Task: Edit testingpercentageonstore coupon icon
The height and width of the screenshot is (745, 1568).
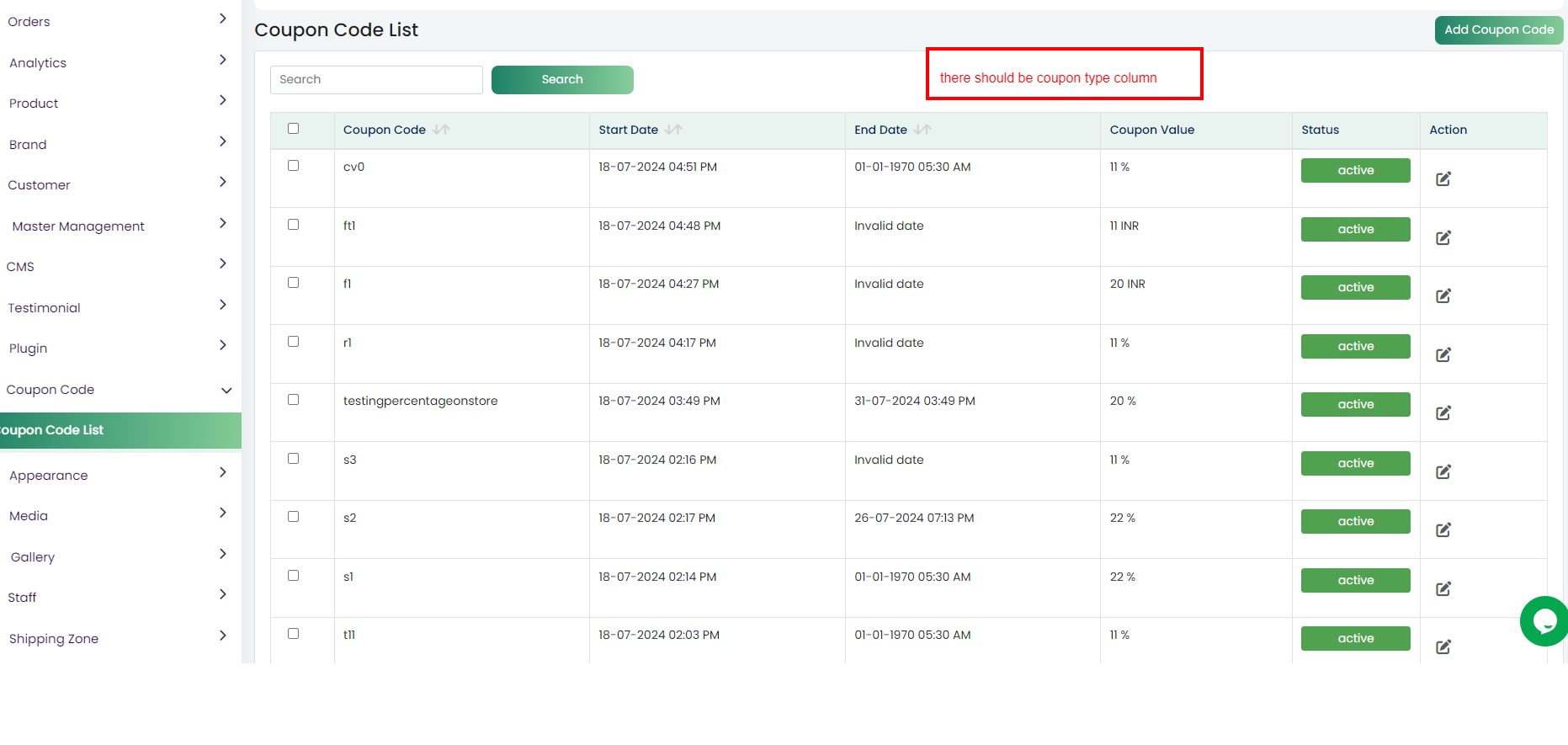Action: (1443, 412)
